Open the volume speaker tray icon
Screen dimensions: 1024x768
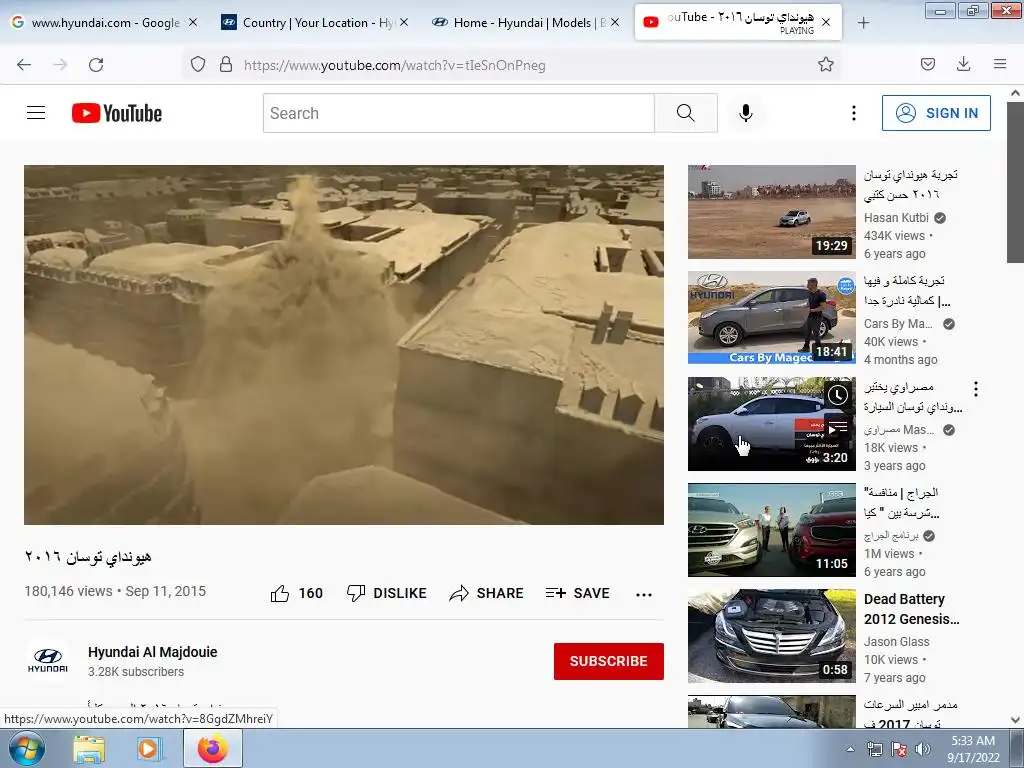(x=923, y=749)
